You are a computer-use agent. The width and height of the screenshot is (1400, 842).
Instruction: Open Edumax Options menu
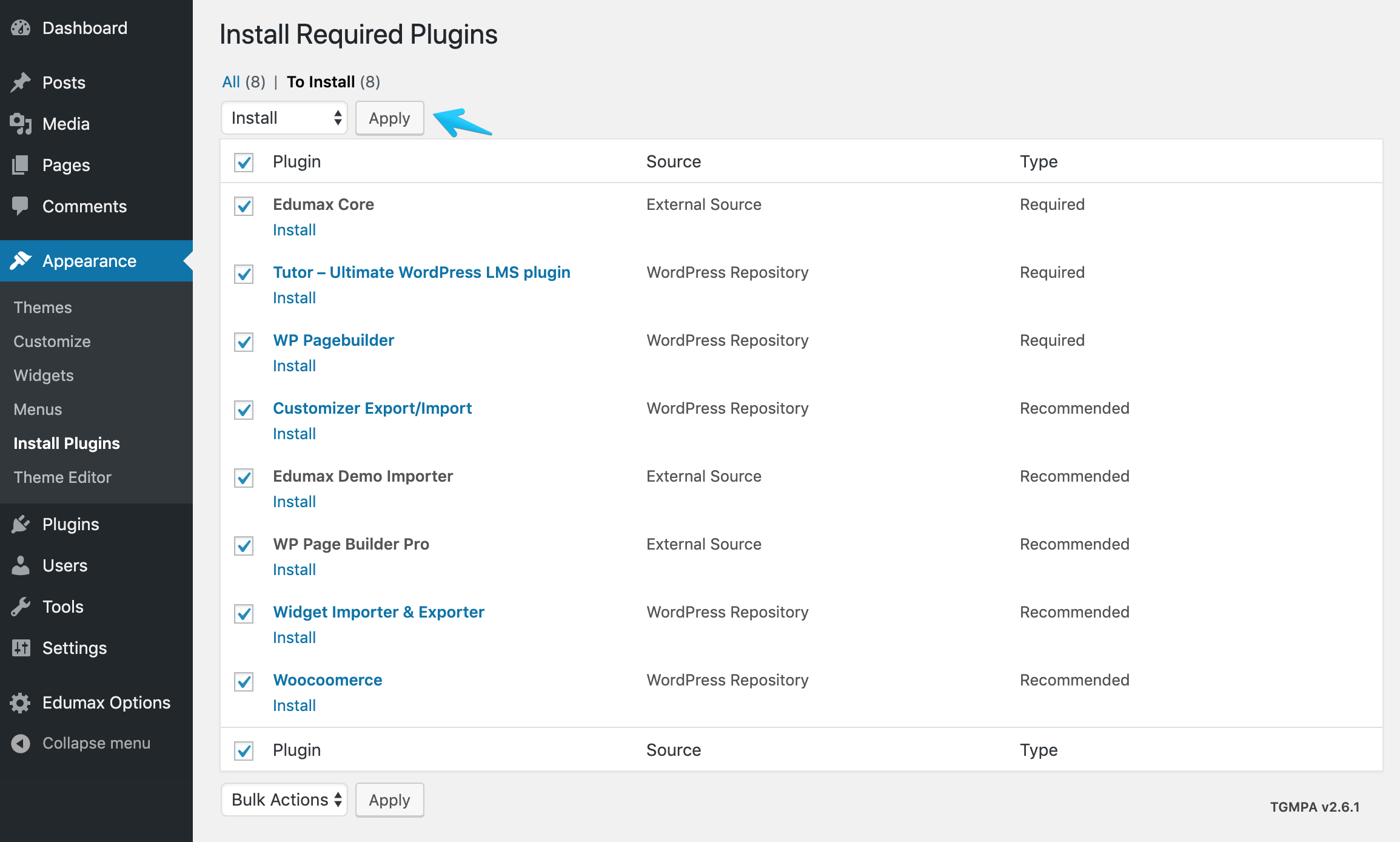96,702
